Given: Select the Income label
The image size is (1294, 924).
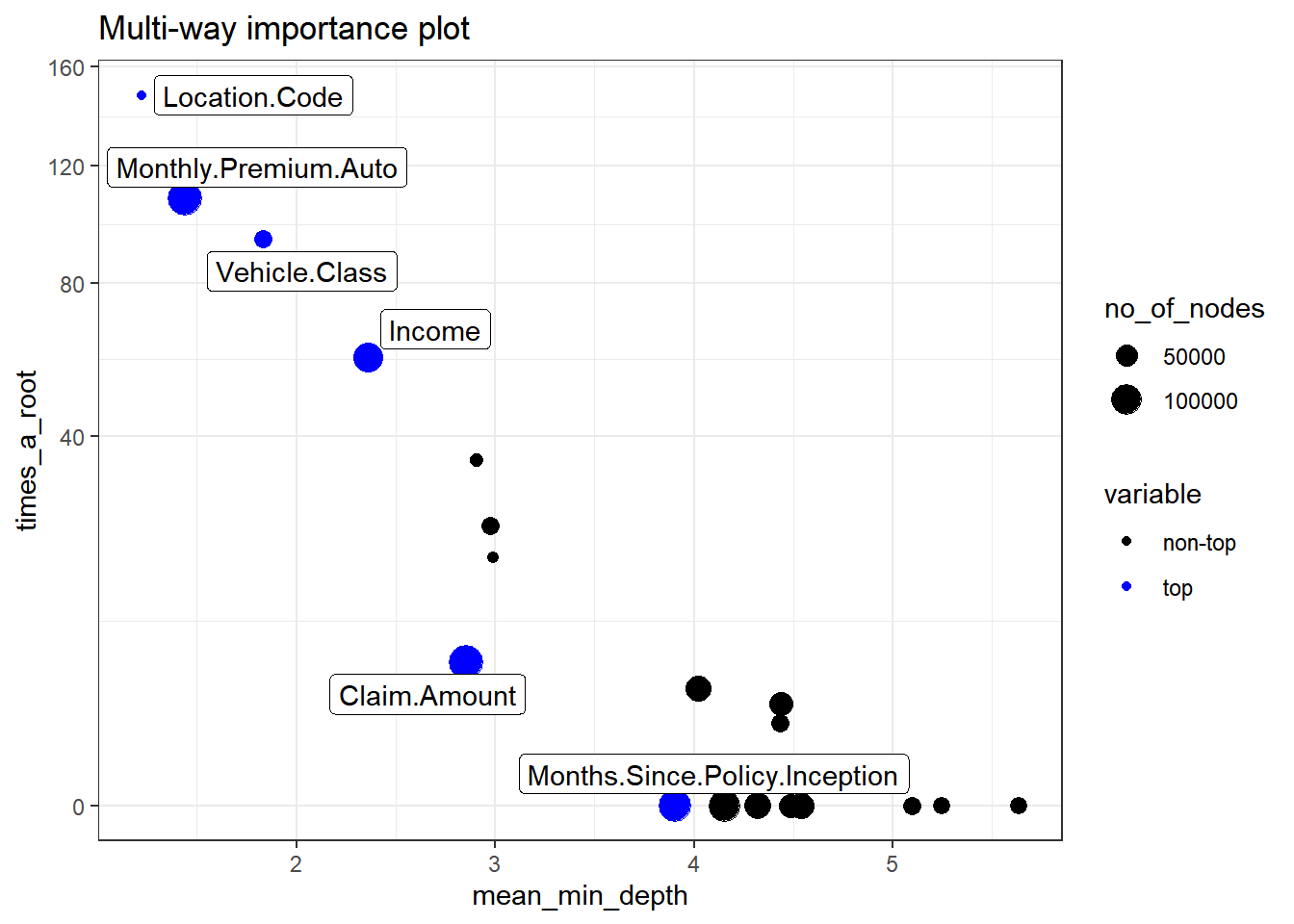Looking at the screenshot, I should click(x=435, y=330).
